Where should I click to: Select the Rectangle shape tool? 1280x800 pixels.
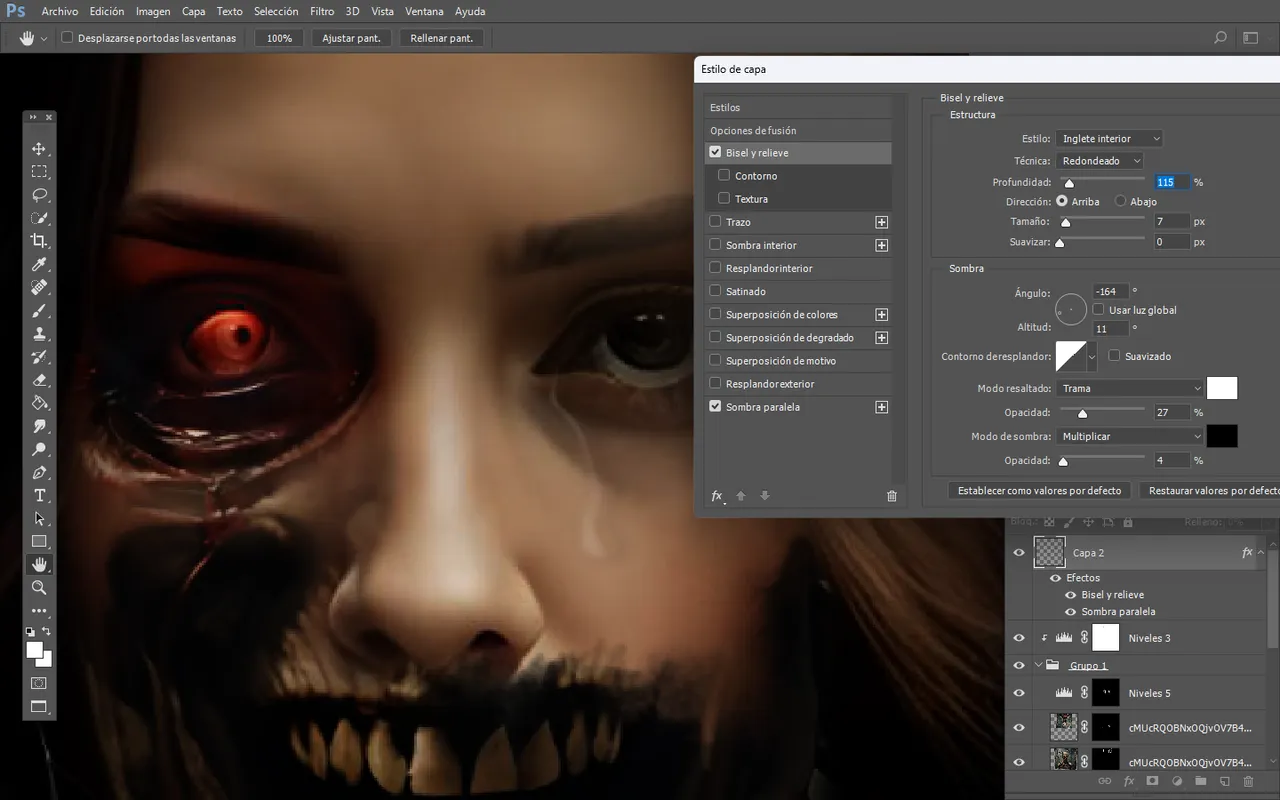coord(39,542)
